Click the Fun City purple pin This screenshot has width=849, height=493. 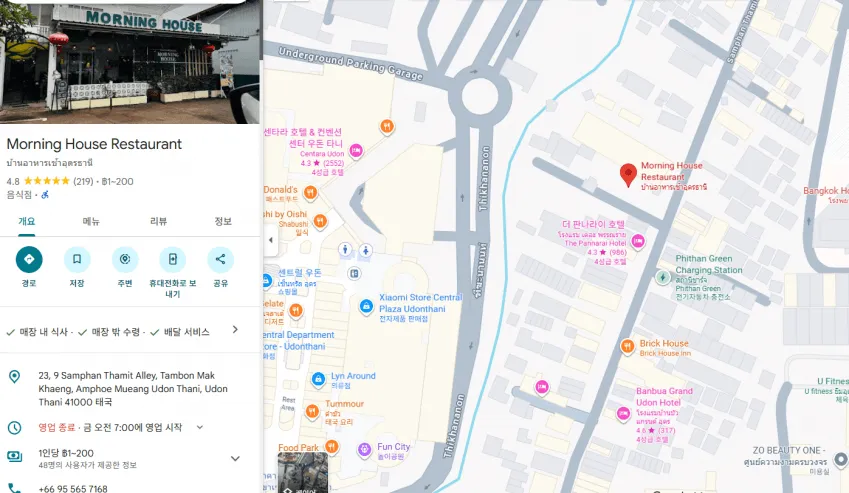[x=365, y=449]
